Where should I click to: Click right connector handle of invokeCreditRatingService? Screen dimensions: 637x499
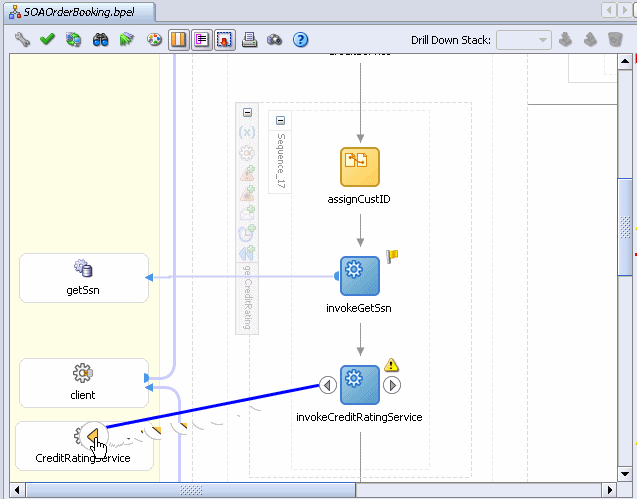(392, 385)
